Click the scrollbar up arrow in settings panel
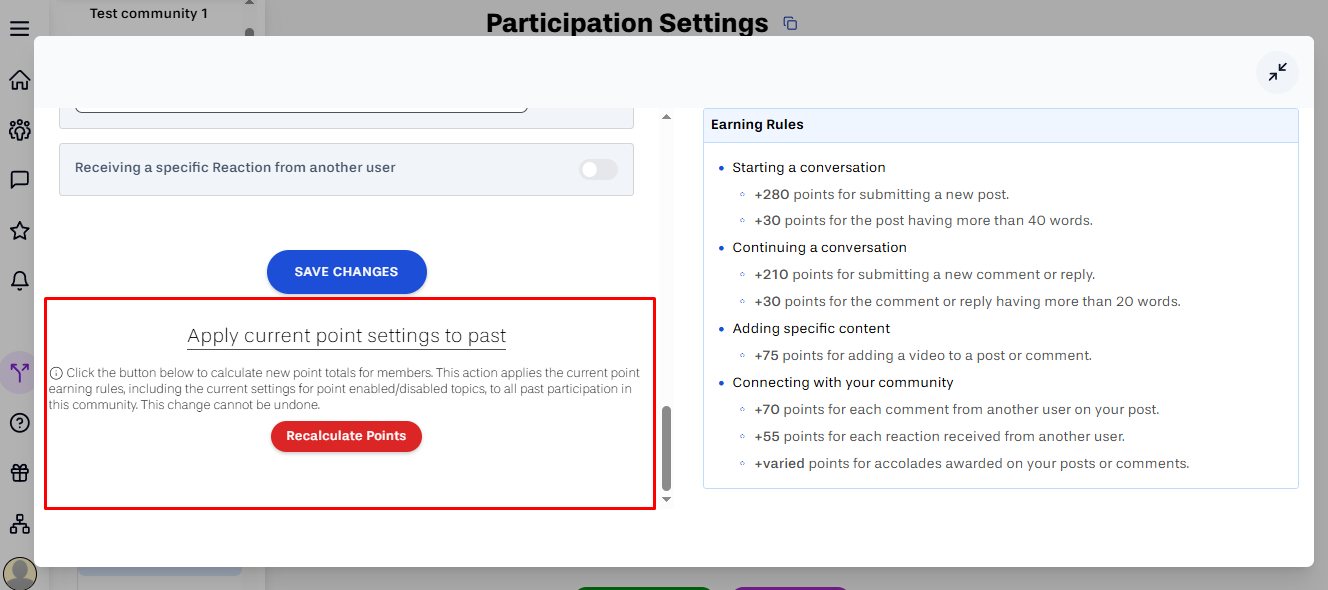The image size is (1328, 590). pyautogui.click(x=667, y=118)
